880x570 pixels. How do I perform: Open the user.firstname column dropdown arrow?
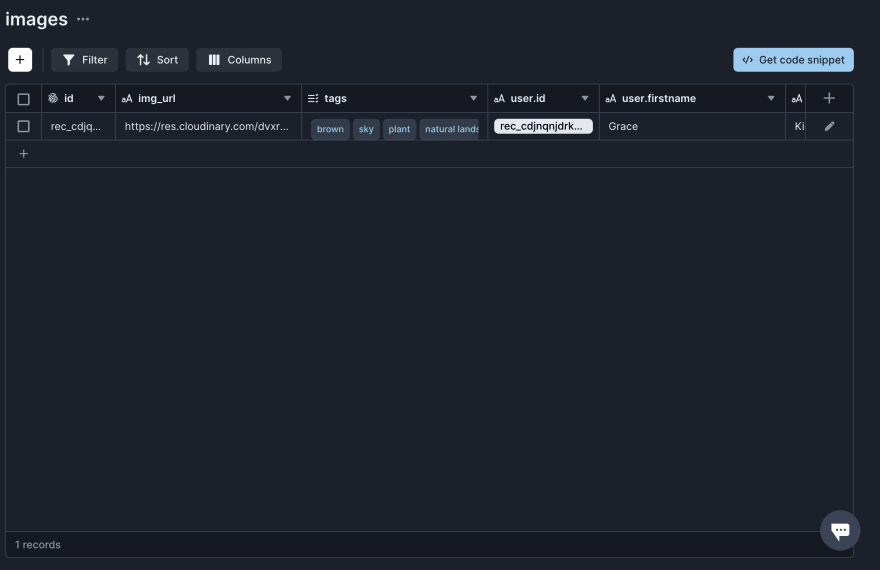point(771,98)
